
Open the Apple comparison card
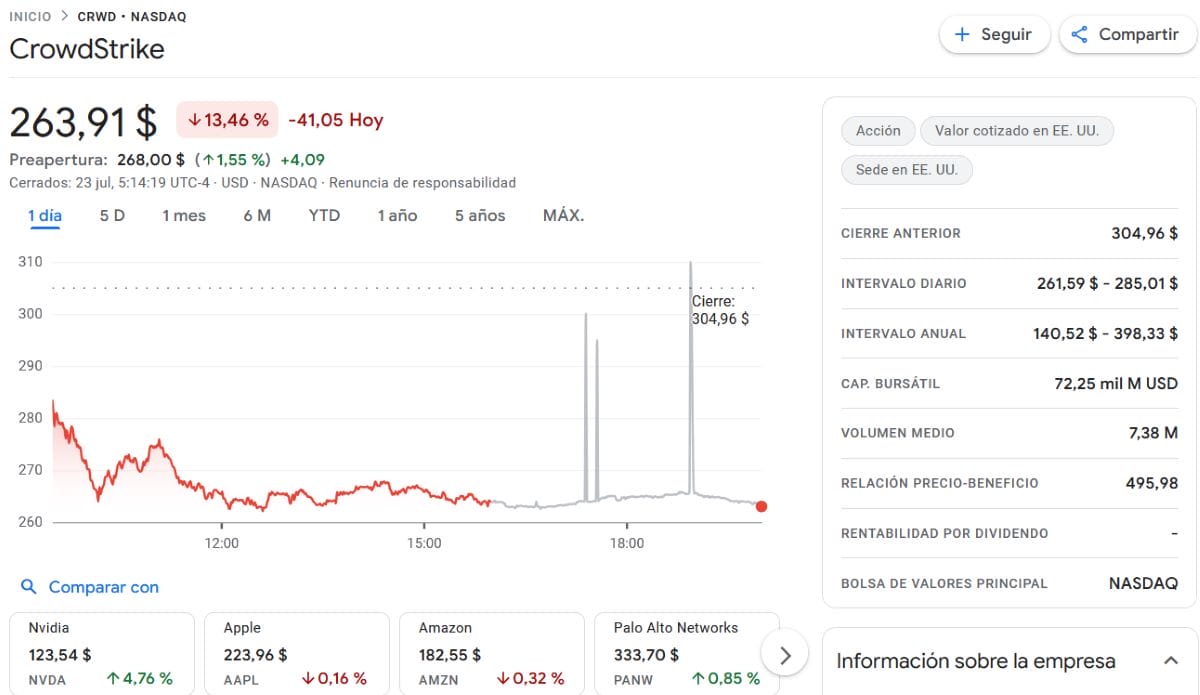297,653
